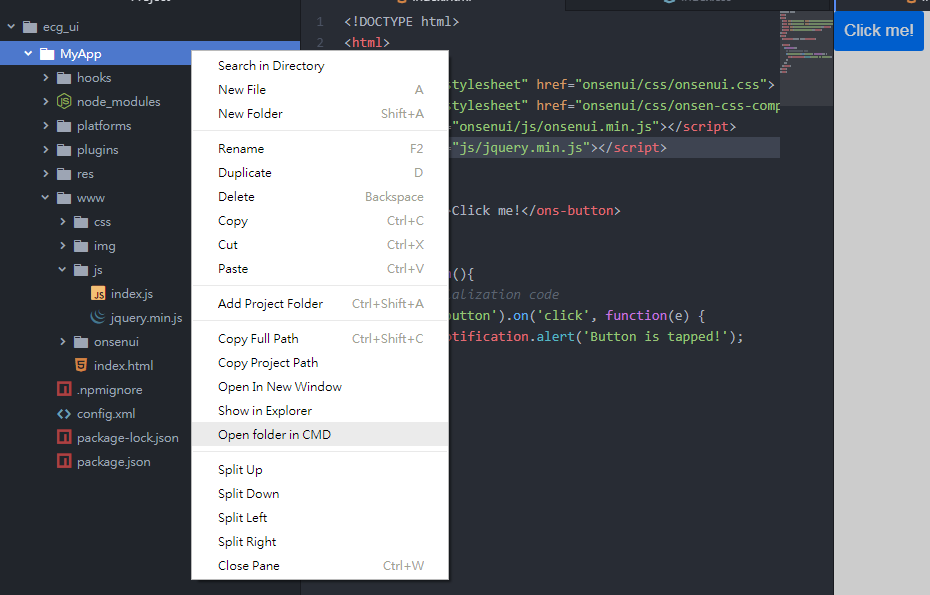Select New File in context menu
930x595 pixels.
click(320, 90)
